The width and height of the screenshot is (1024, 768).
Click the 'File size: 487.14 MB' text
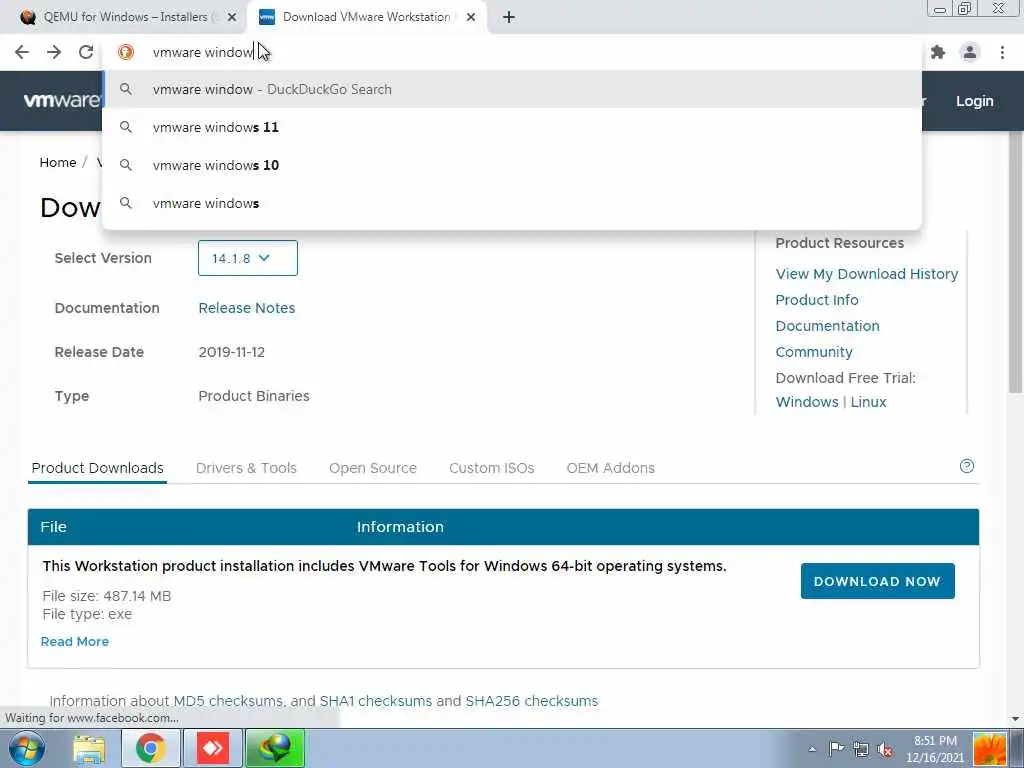tap(106, 596)
